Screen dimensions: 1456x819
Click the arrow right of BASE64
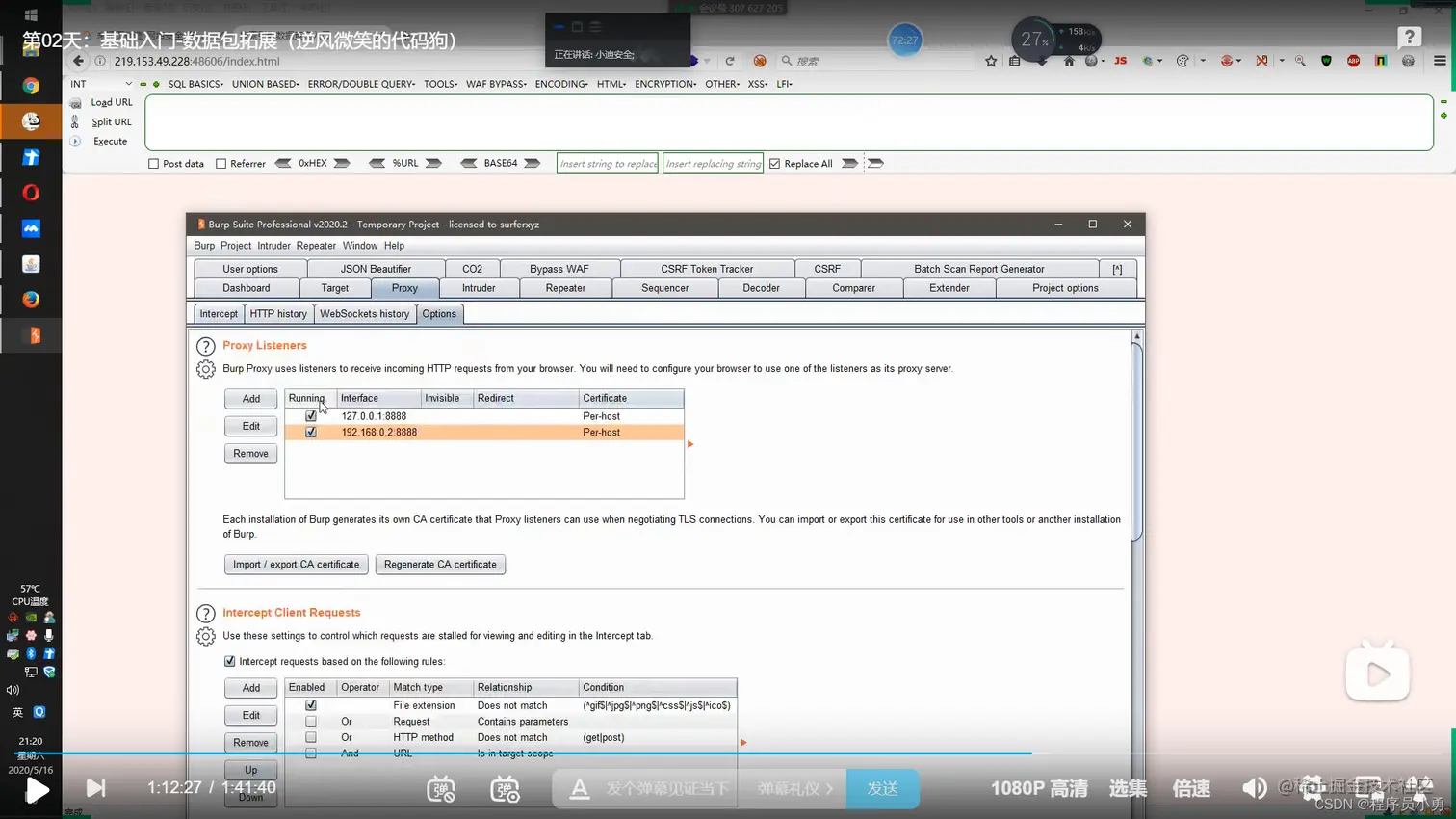pyautogui.click(x=532, y=163)
